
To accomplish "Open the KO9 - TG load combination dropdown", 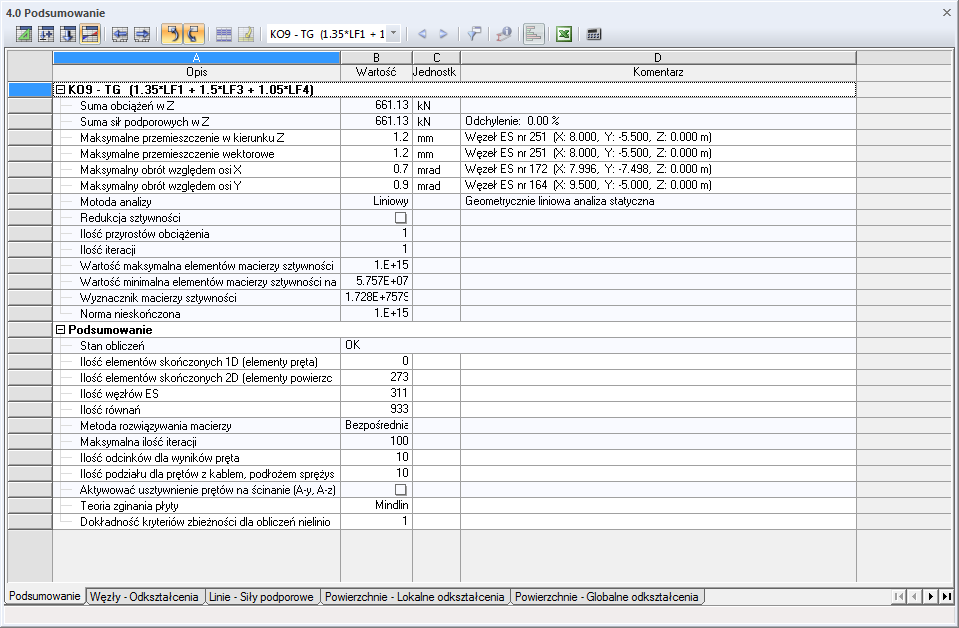I will 394,34.
